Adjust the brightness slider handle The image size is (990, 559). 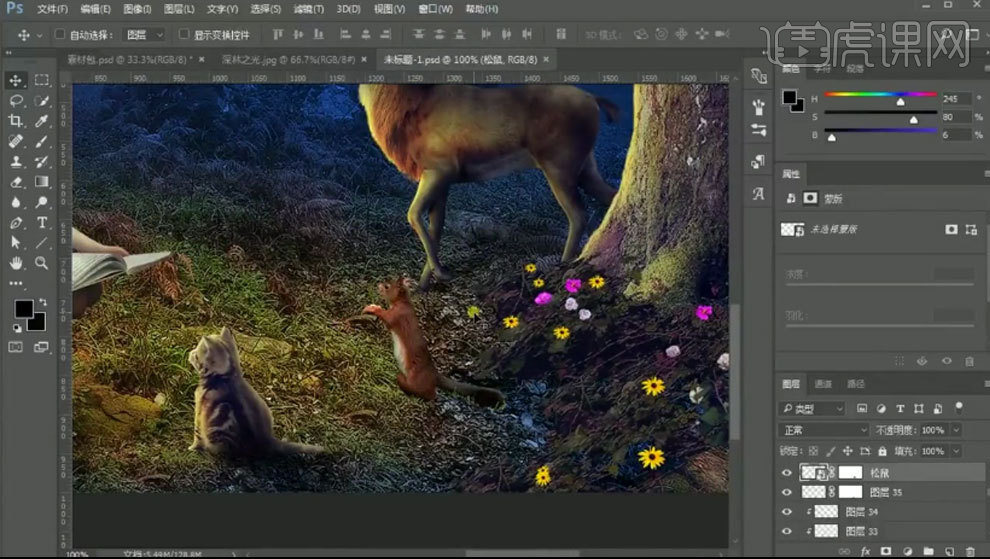(832, 137)
